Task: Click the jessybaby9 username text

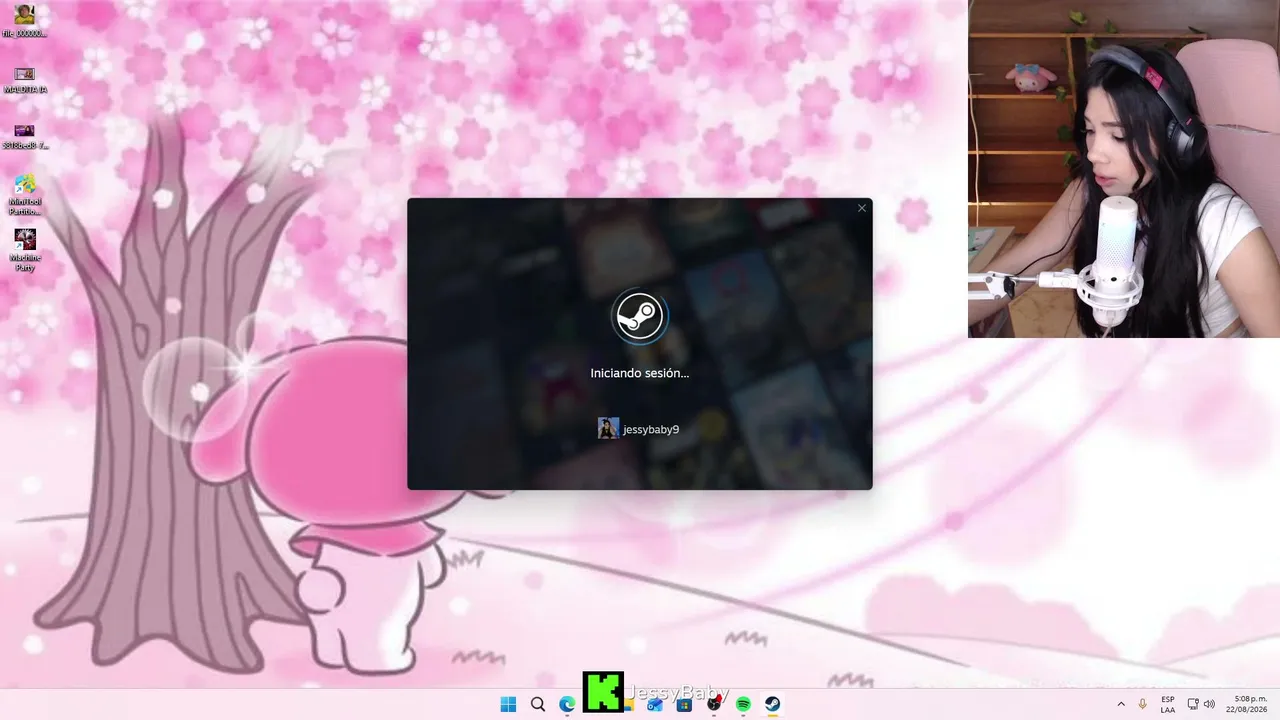Action: (651, 429)
